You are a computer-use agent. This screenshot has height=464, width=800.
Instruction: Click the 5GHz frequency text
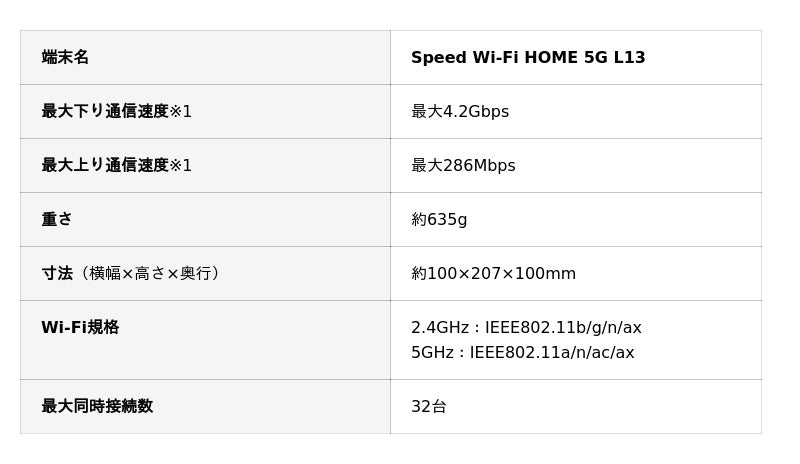tap(431, 353)
